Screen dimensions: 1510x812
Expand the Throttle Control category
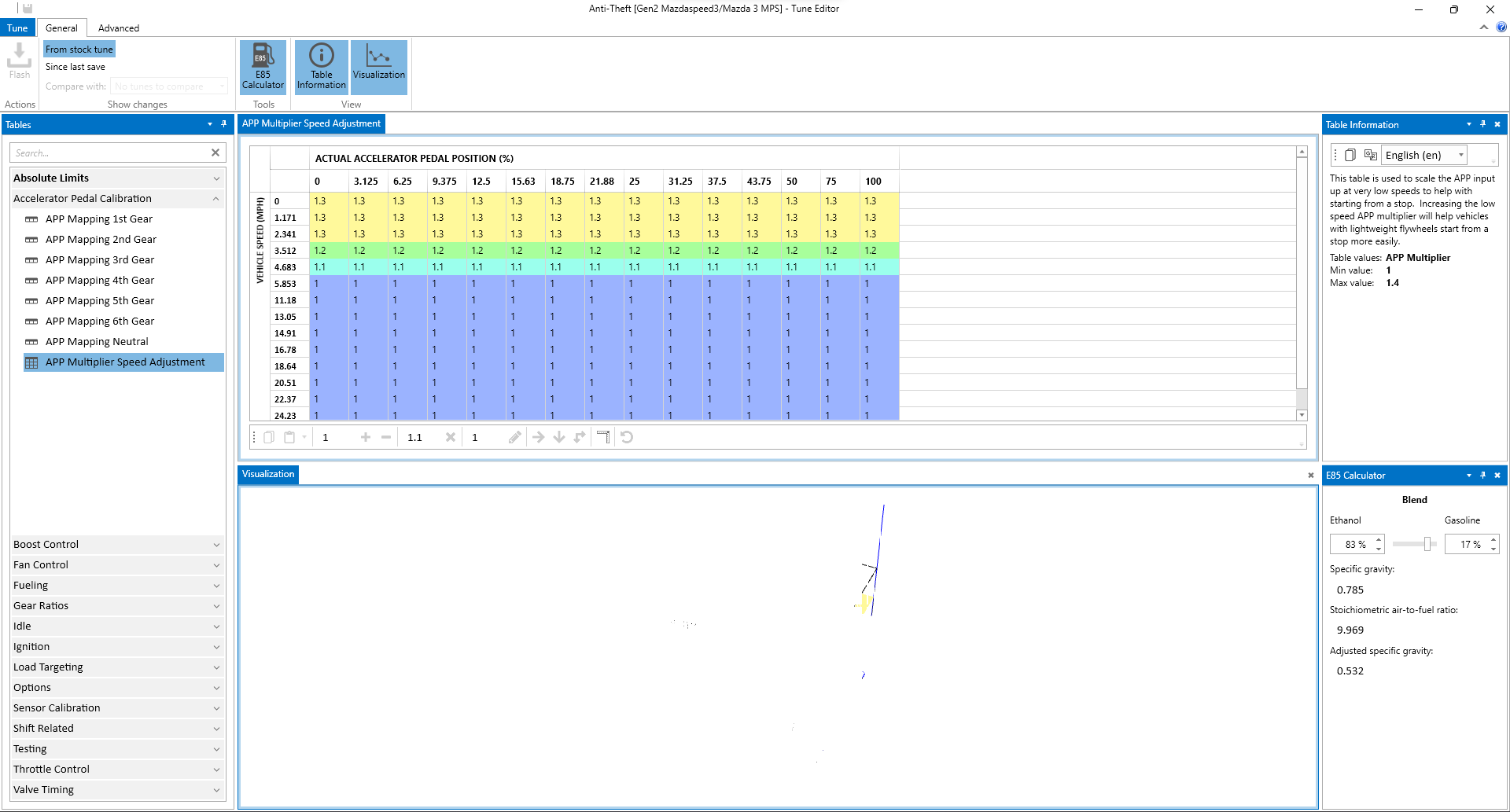117,770
